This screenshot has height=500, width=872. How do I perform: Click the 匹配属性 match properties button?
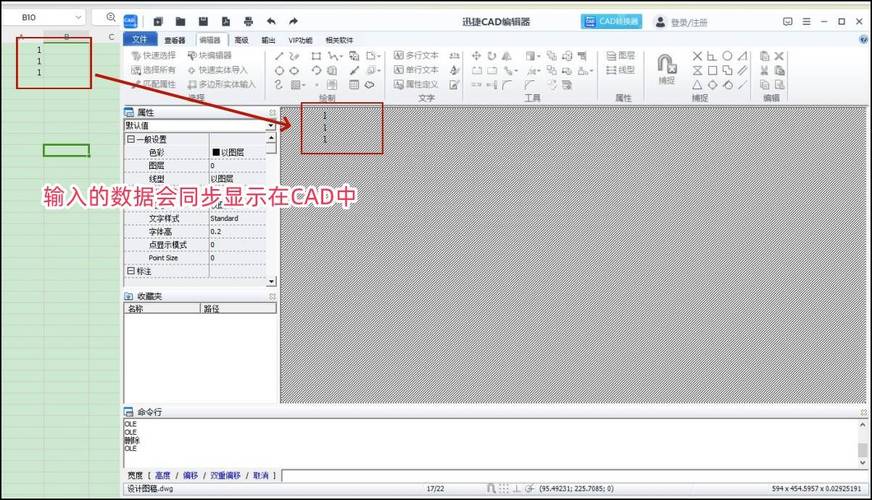(153, 85)
